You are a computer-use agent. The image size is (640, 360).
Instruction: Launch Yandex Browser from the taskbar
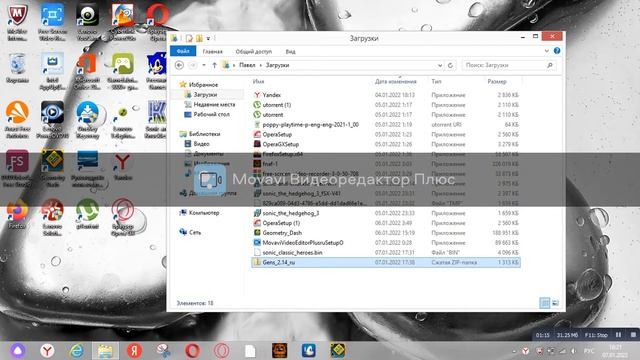pos(47,350)
